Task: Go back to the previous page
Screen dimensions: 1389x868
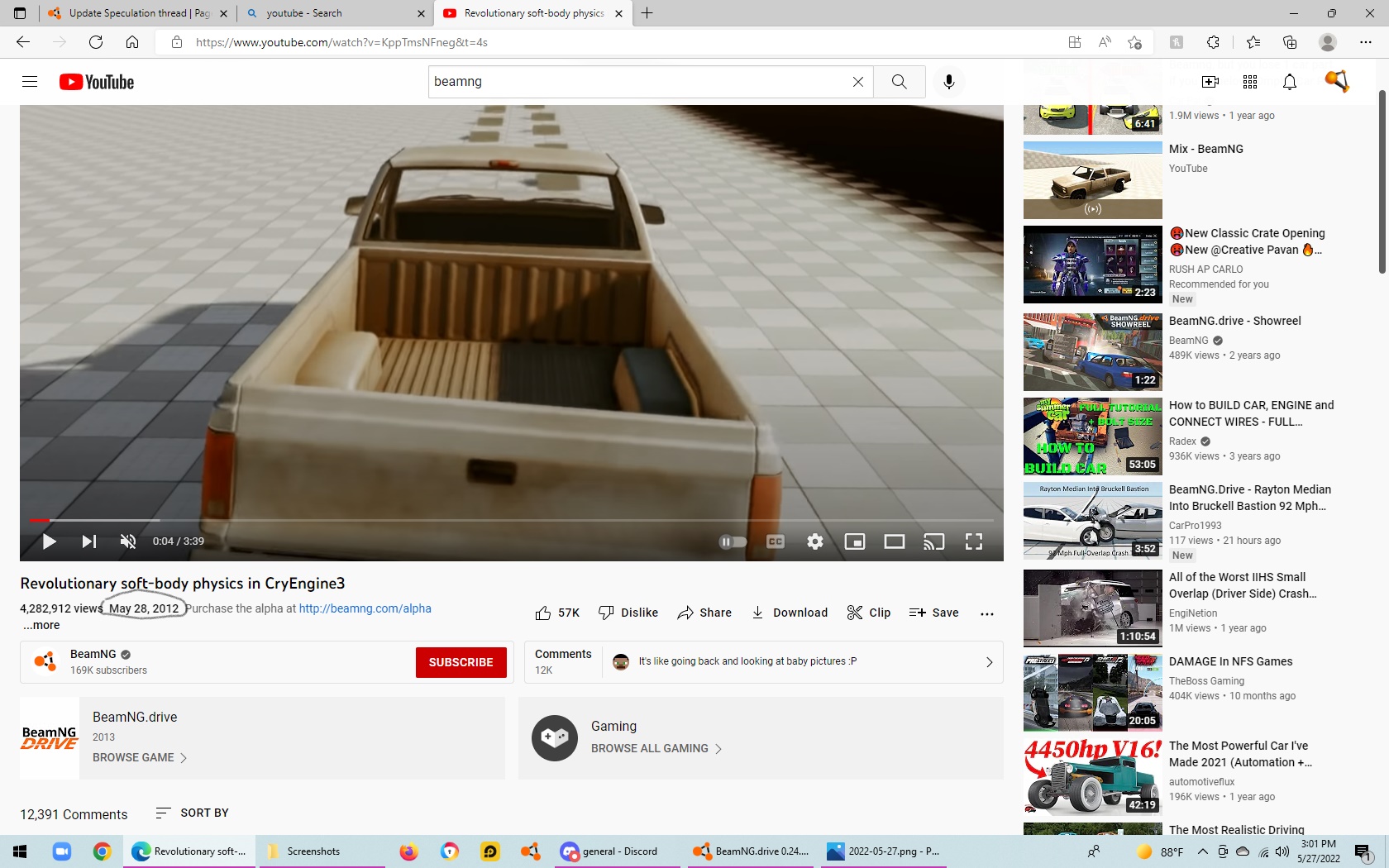Action: point(23,42)
